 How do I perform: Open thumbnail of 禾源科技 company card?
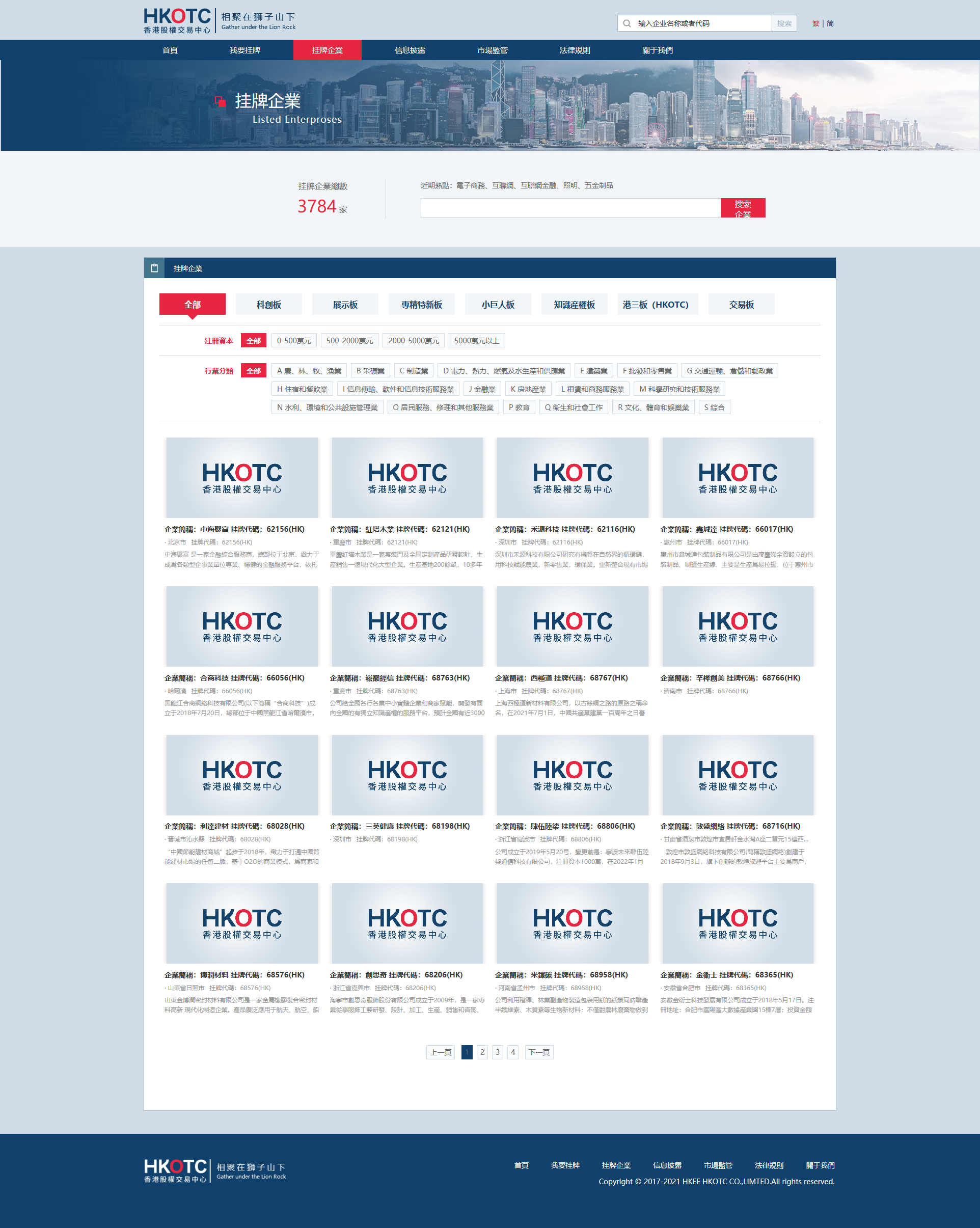point(573,477)
